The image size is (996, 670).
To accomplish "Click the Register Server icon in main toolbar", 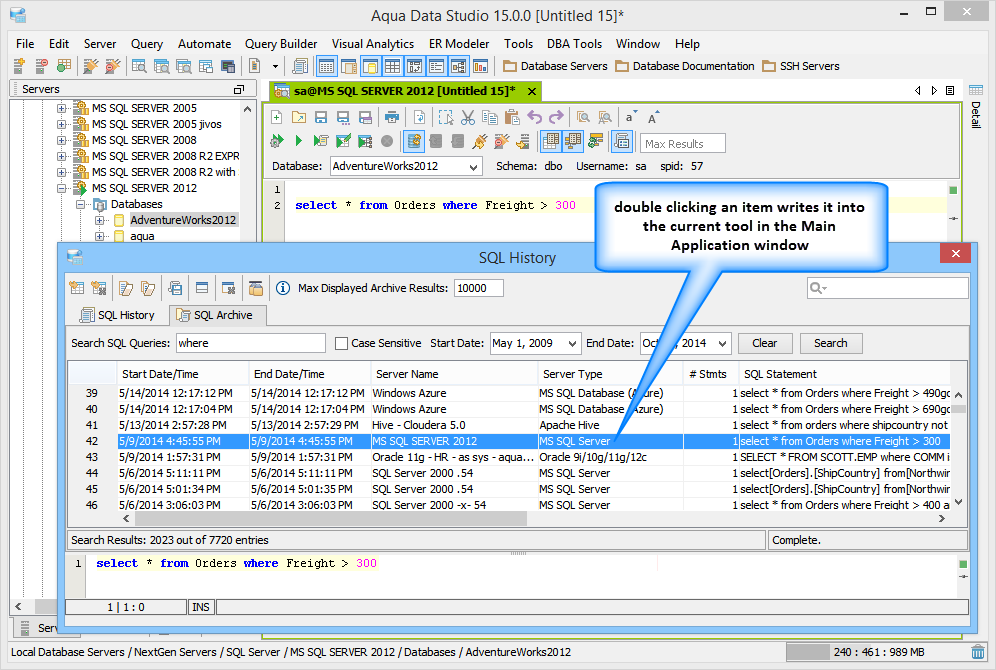I will click(x=19, y=65).
